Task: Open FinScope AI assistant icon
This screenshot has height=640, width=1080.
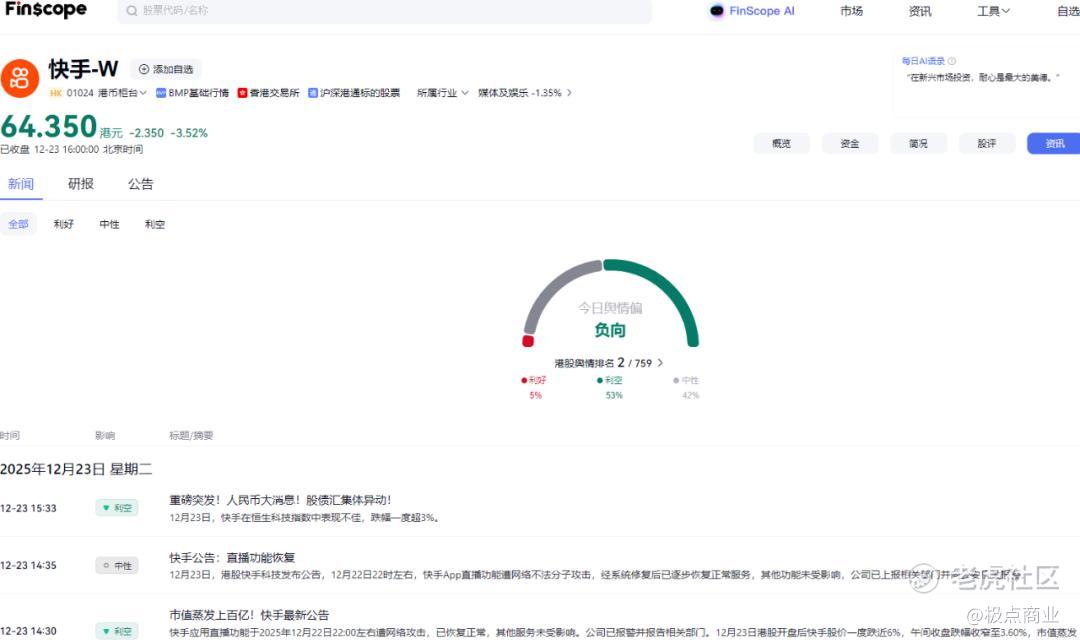Action: pyautogui.click(x=716, y=11)
